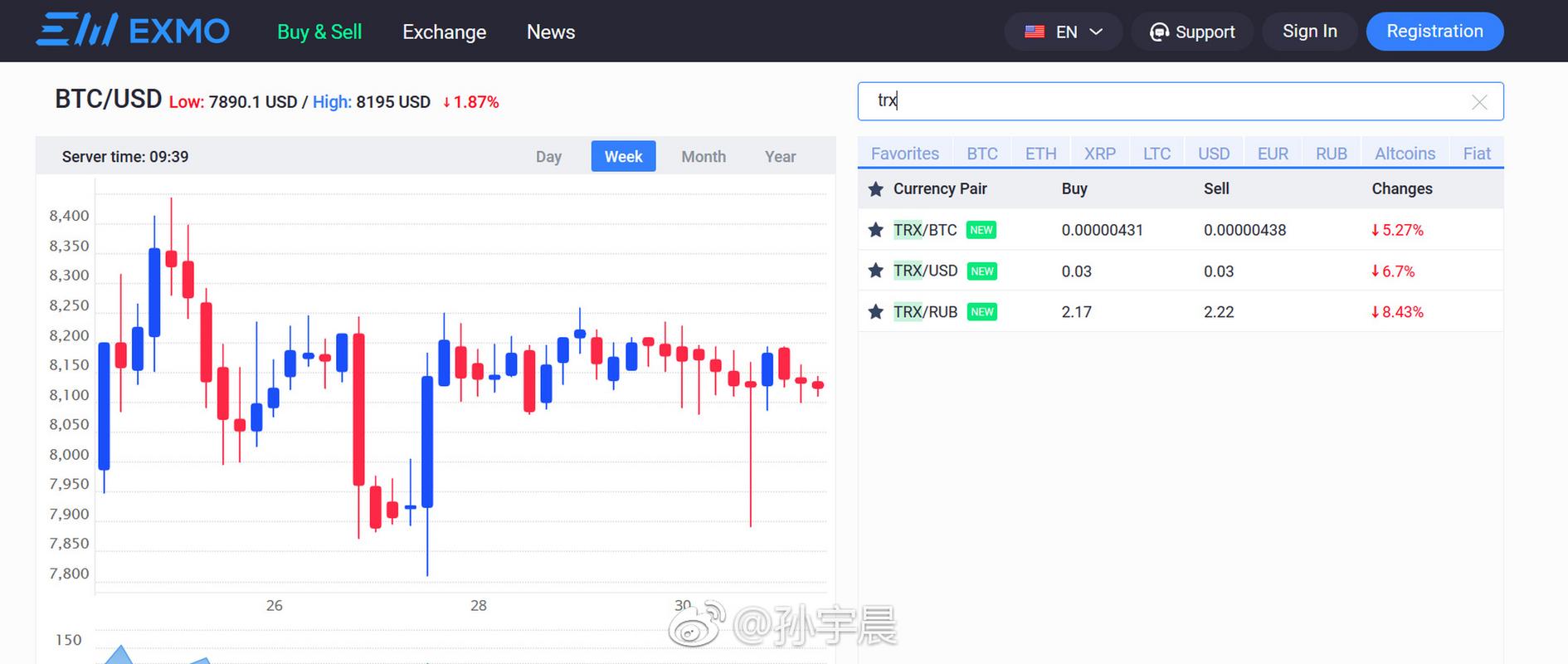Toggle favorite star for TRX/RUB

click(x=875, y=312)
